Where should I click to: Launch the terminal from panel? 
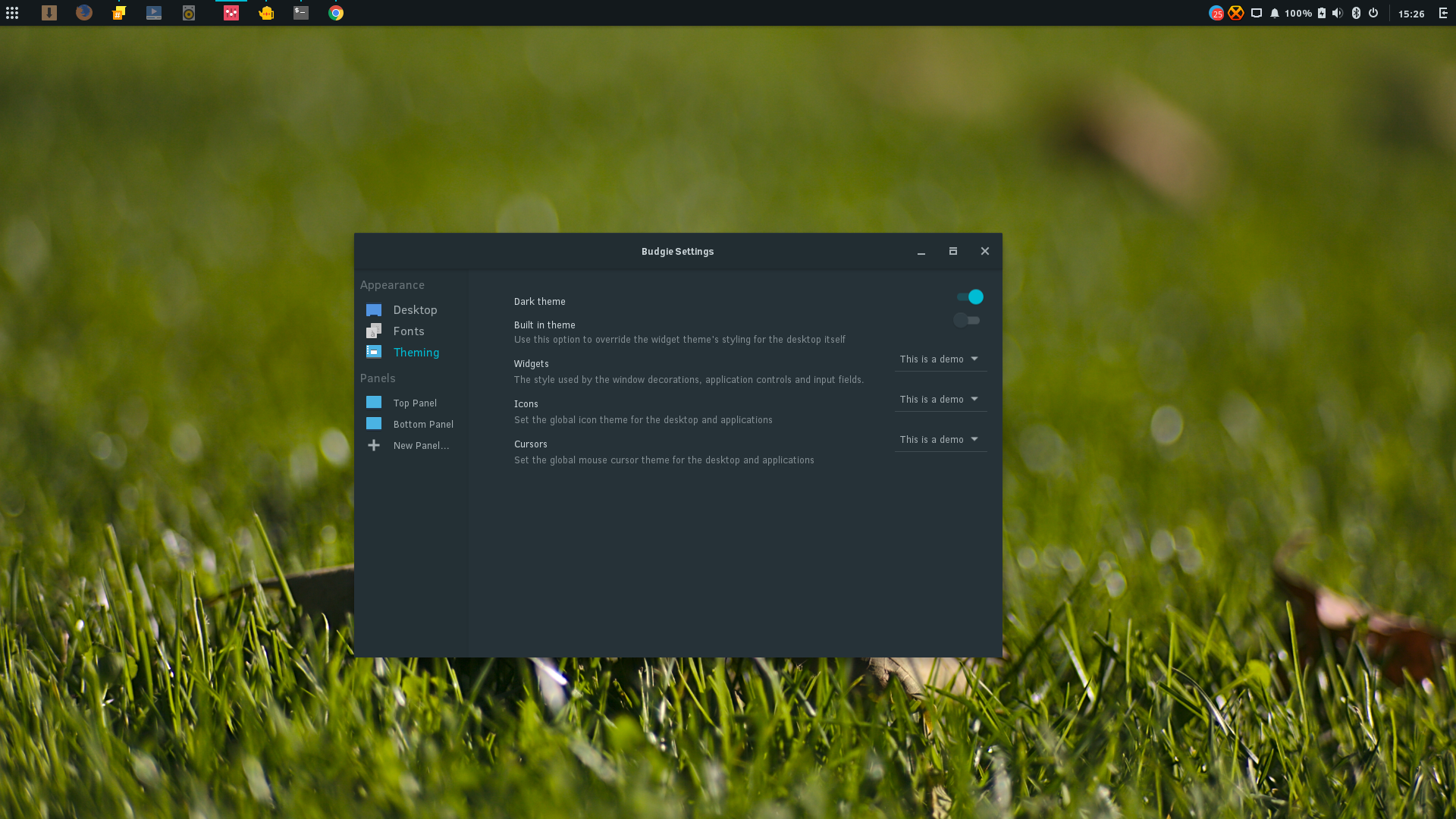[301, 13]
